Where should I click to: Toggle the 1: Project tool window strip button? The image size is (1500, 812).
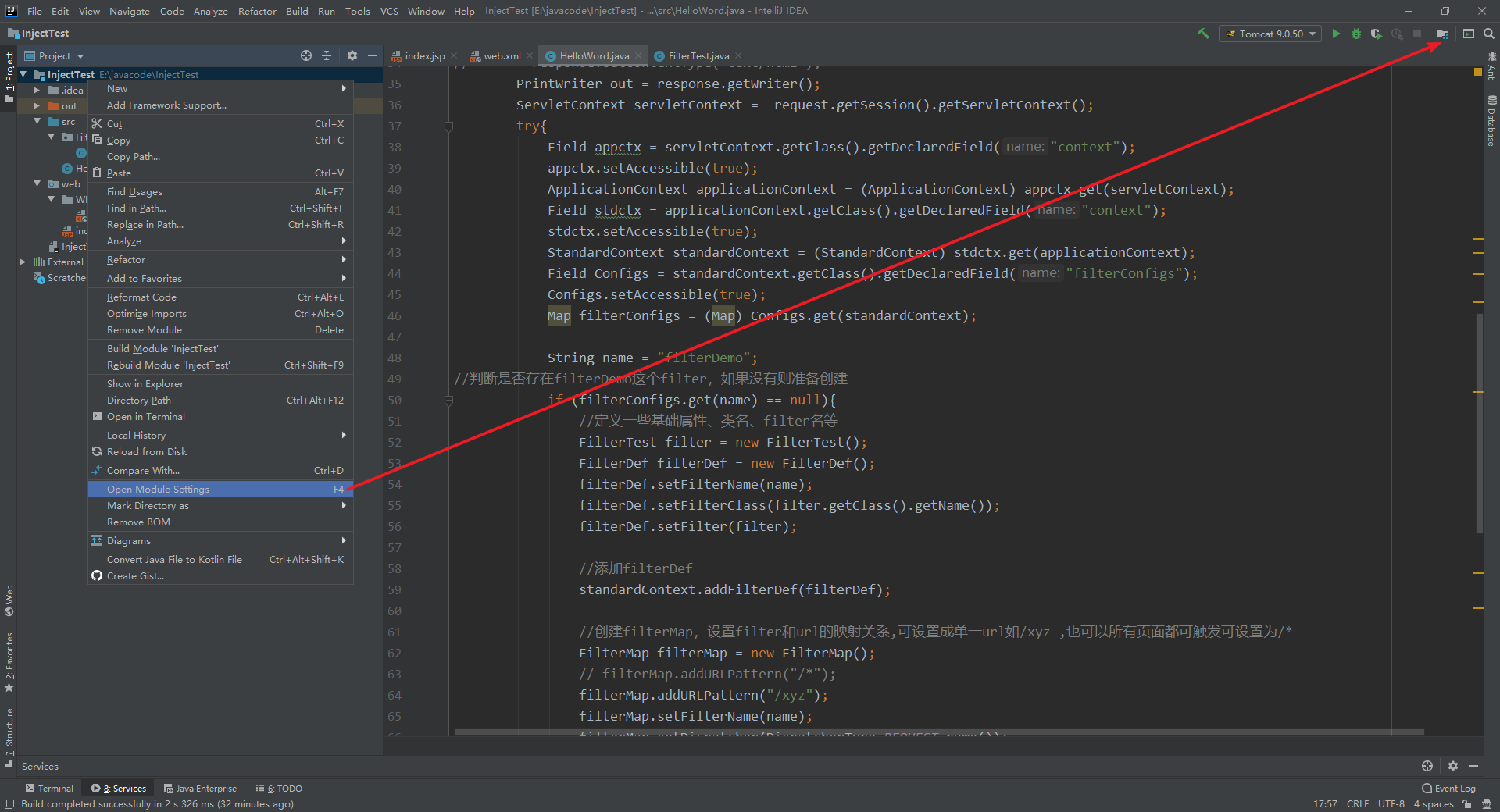click(x=9, y=78)
